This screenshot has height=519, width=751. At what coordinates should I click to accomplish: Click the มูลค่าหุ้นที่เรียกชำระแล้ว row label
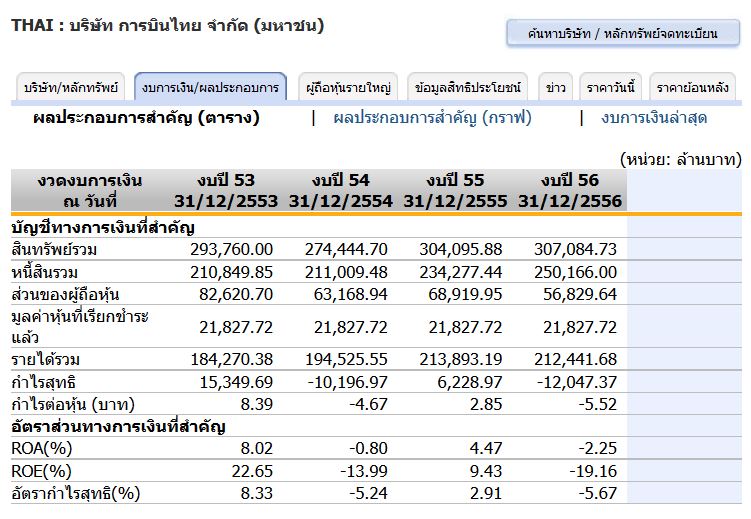point(80,327)
